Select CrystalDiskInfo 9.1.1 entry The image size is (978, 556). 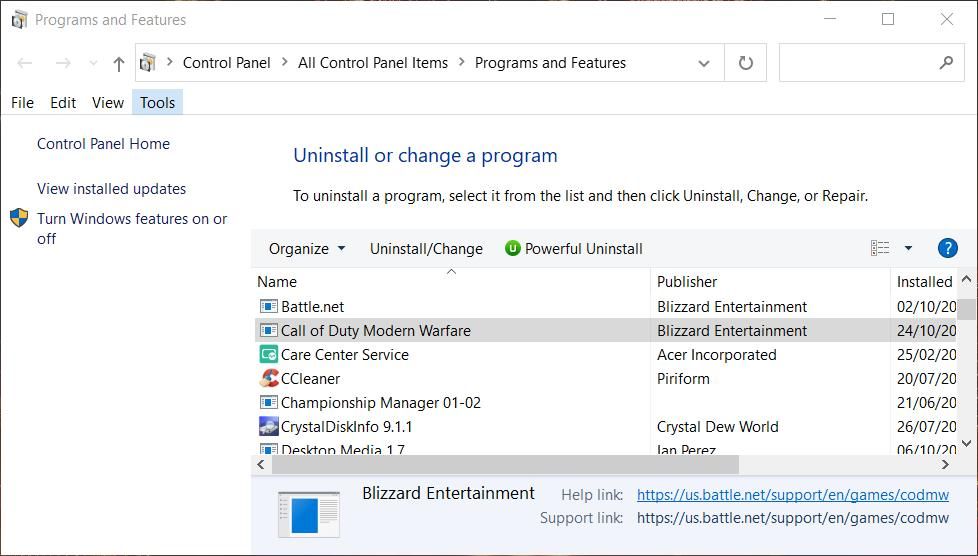[606, 427]
